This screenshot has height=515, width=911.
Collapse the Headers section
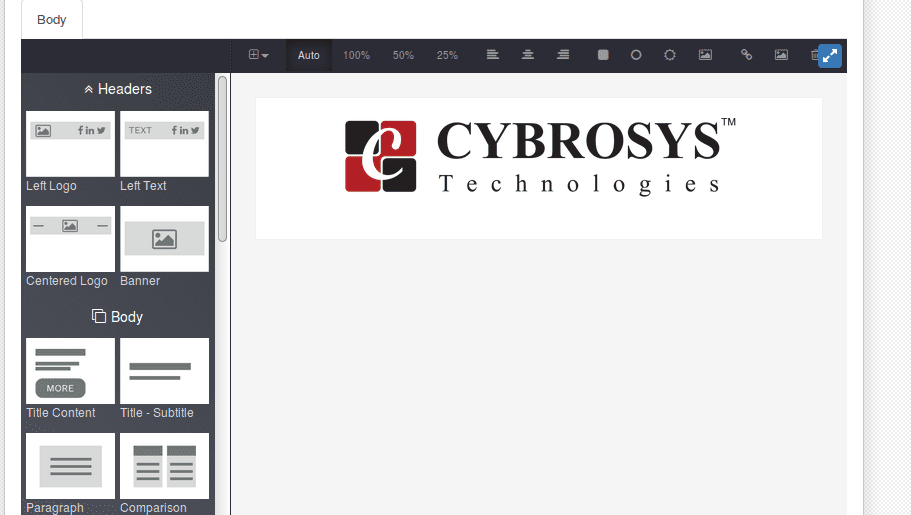pos(117,89)
